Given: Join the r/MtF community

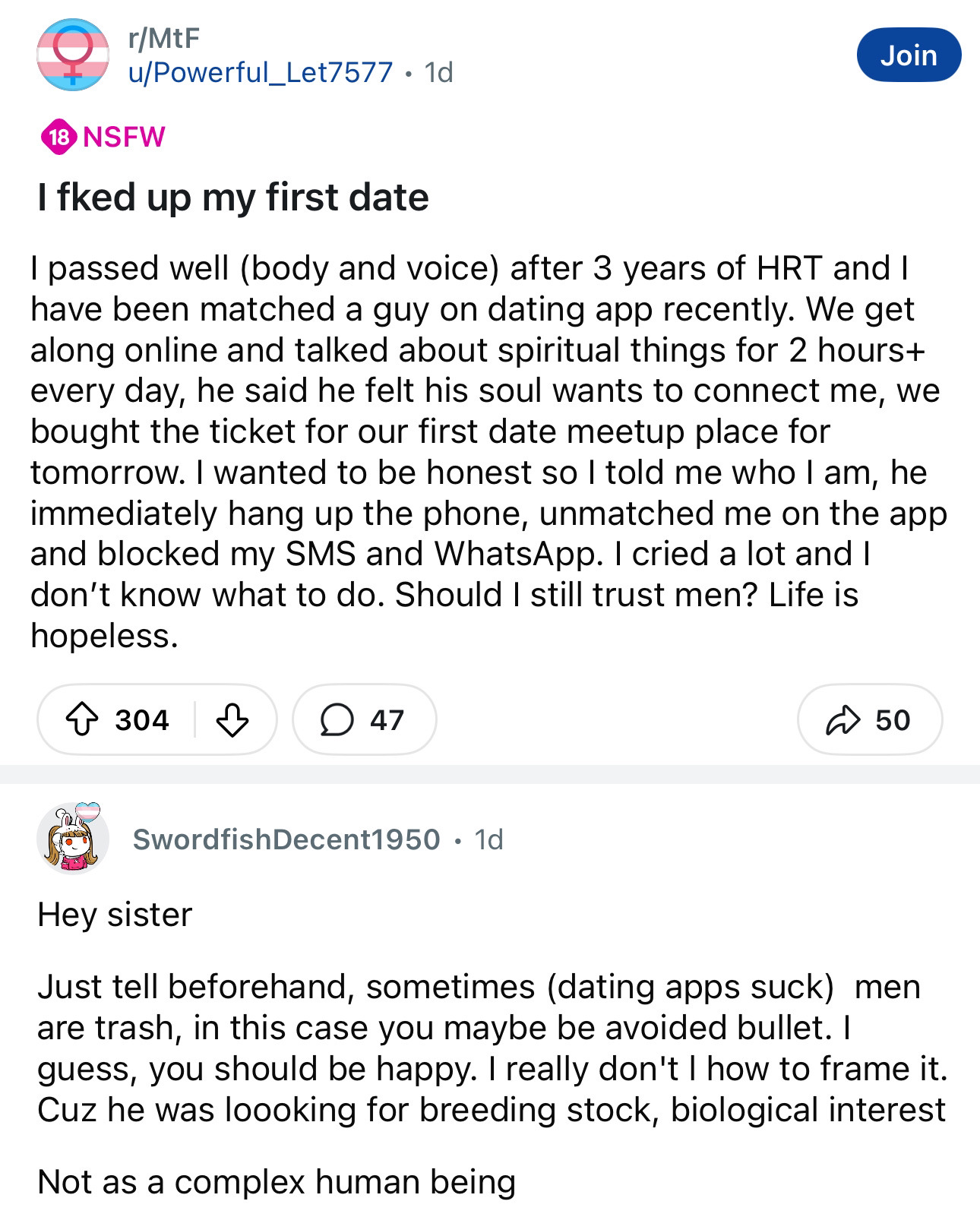Looking at the screenshot, I should (x=909, y=55).
